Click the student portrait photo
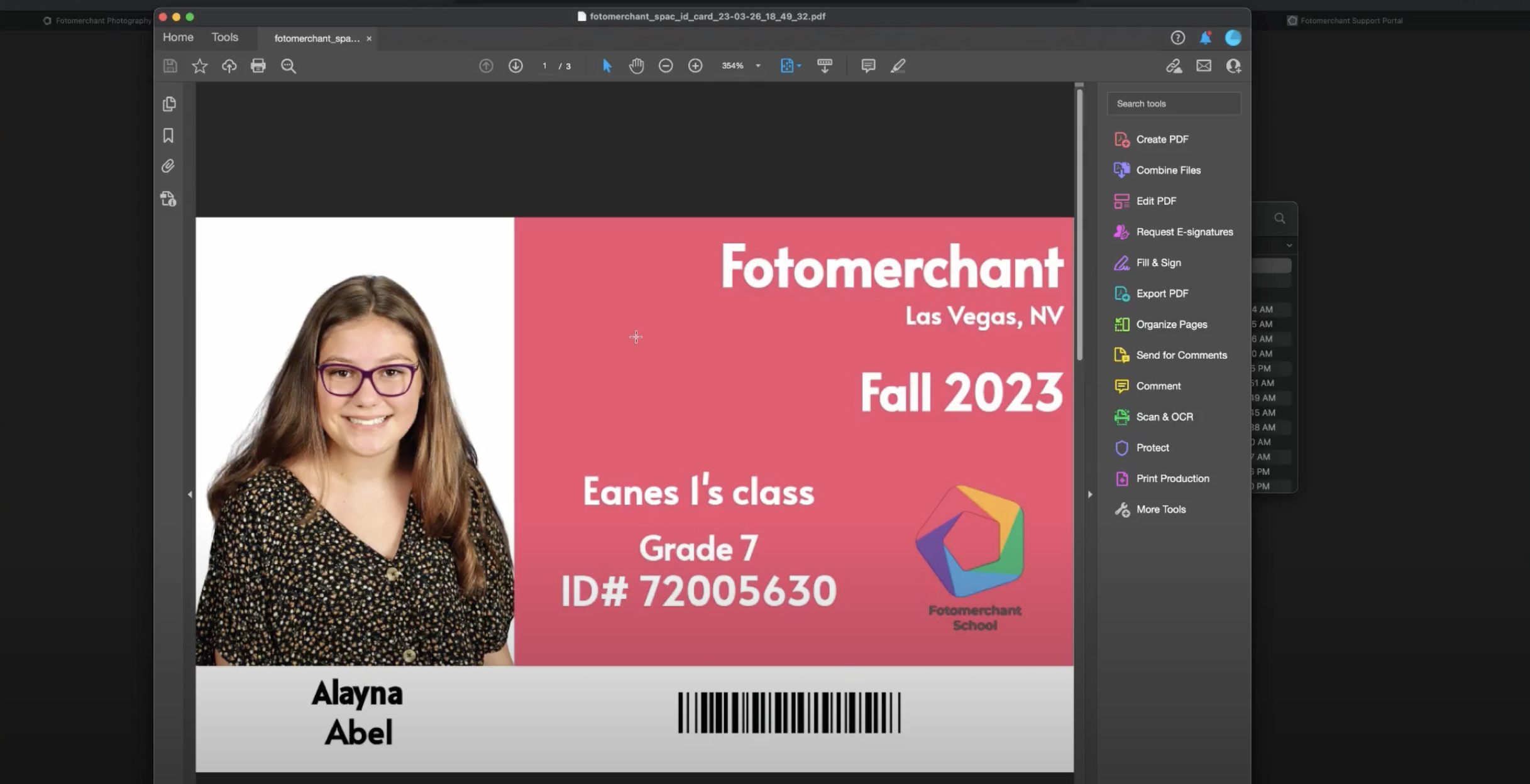The height and width of the screenshot is (784, 1530). point(355,442)
